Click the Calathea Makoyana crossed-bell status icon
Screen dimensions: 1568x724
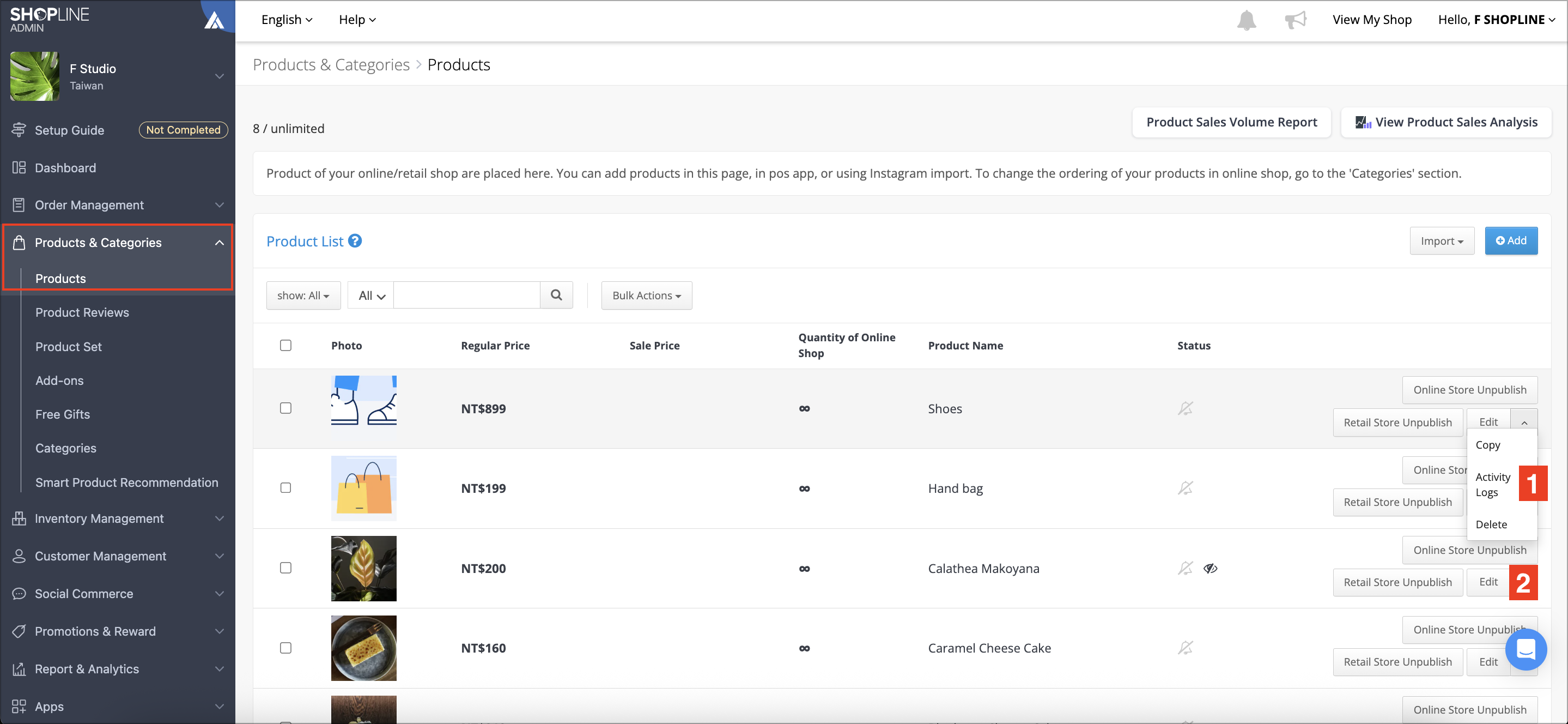1185,568
